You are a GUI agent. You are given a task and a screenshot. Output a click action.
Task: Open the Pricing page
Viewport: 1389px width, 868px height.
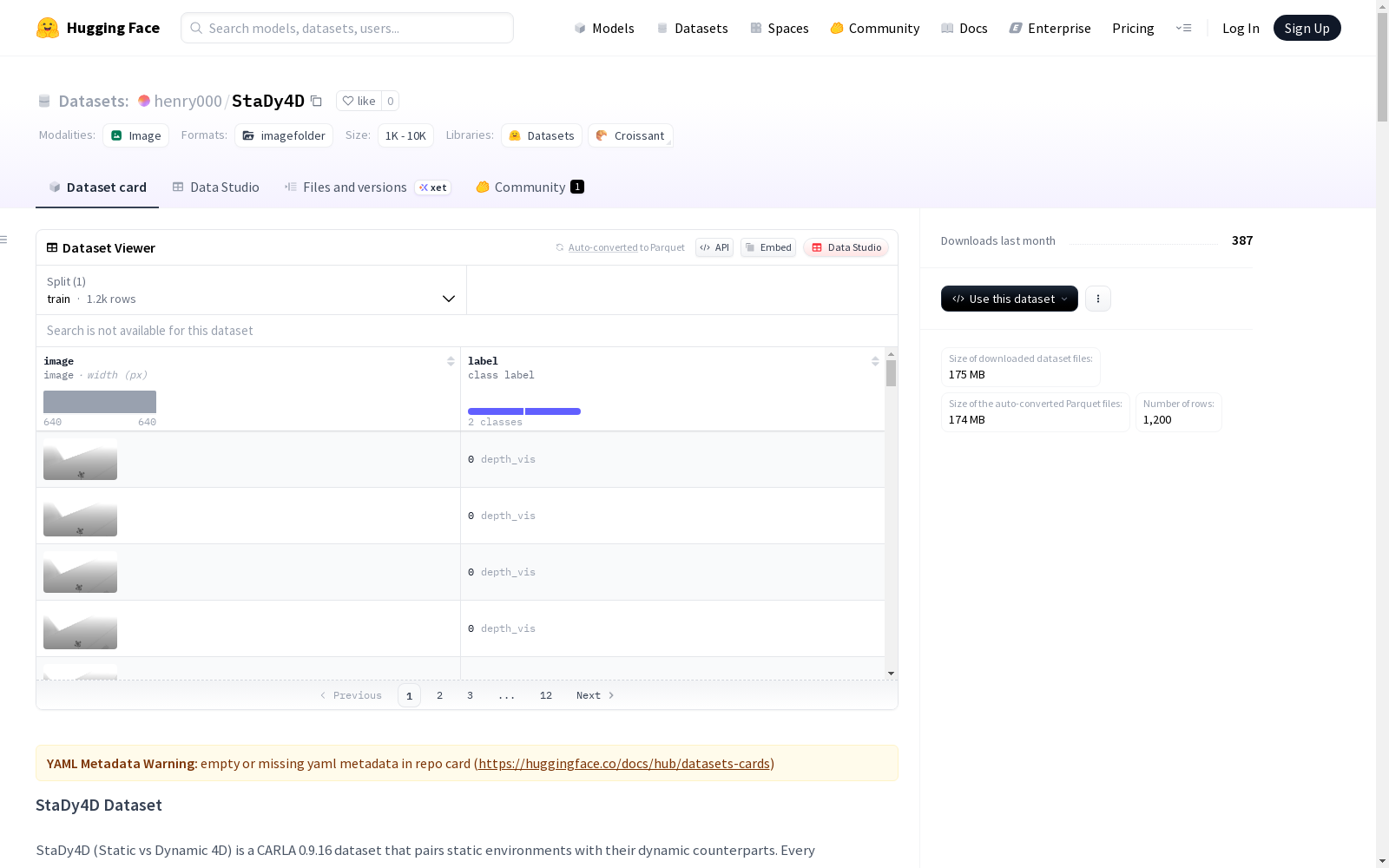tap(1133, 28)
